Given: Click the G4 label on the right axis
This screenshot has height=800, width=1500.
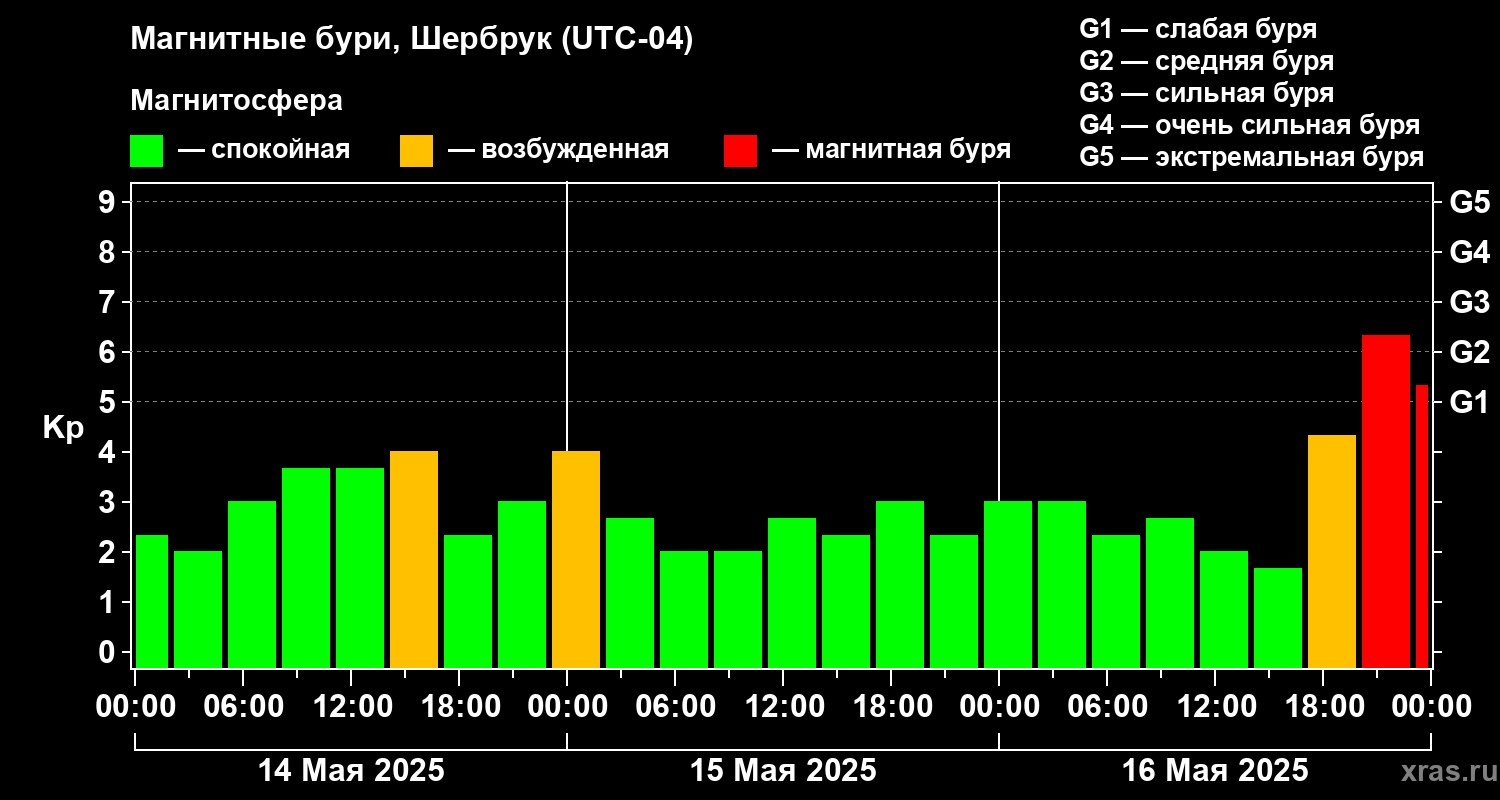Looking at the screenshot, I should 1469,252.
